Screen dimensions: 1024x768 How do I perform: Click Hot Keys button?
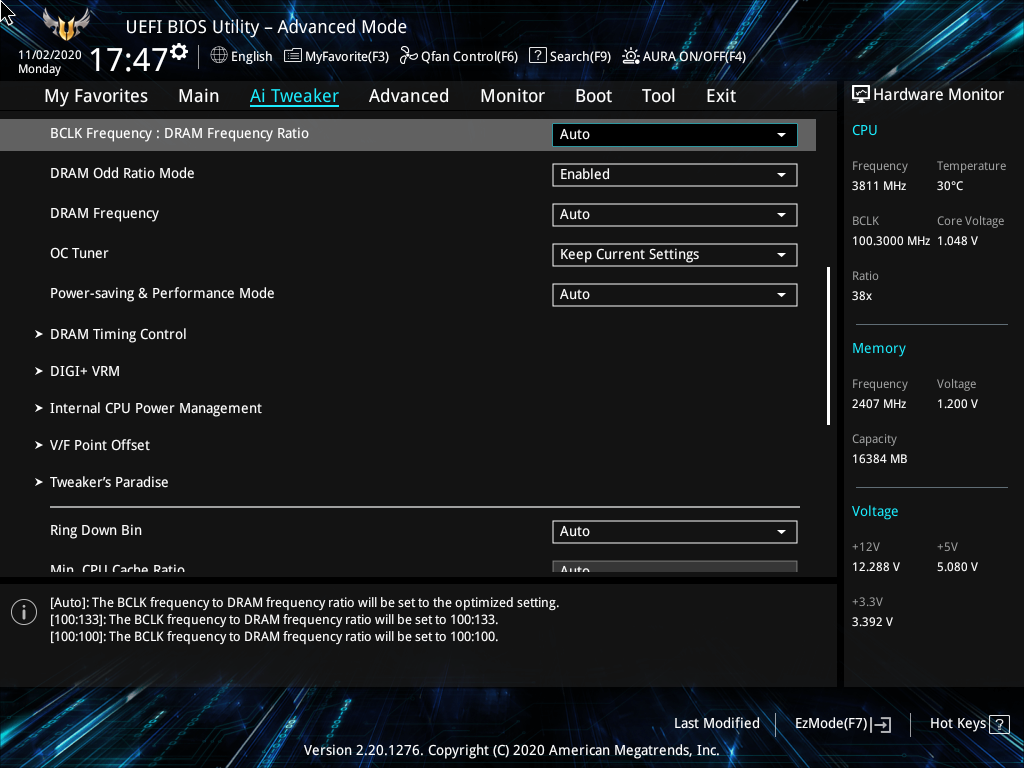click(x=969, y=724)
